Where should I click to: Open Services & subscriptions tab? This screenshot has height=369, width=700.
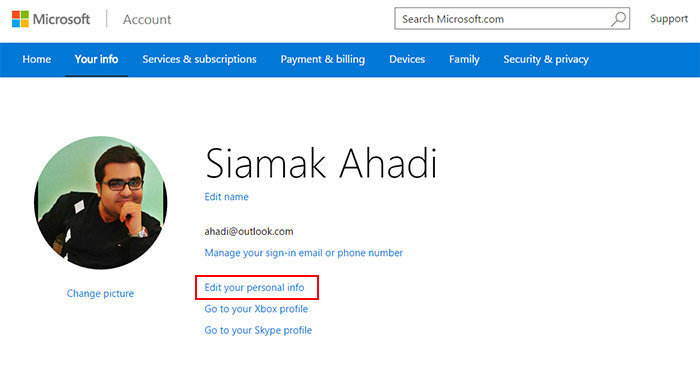click(x=200, y=59)
